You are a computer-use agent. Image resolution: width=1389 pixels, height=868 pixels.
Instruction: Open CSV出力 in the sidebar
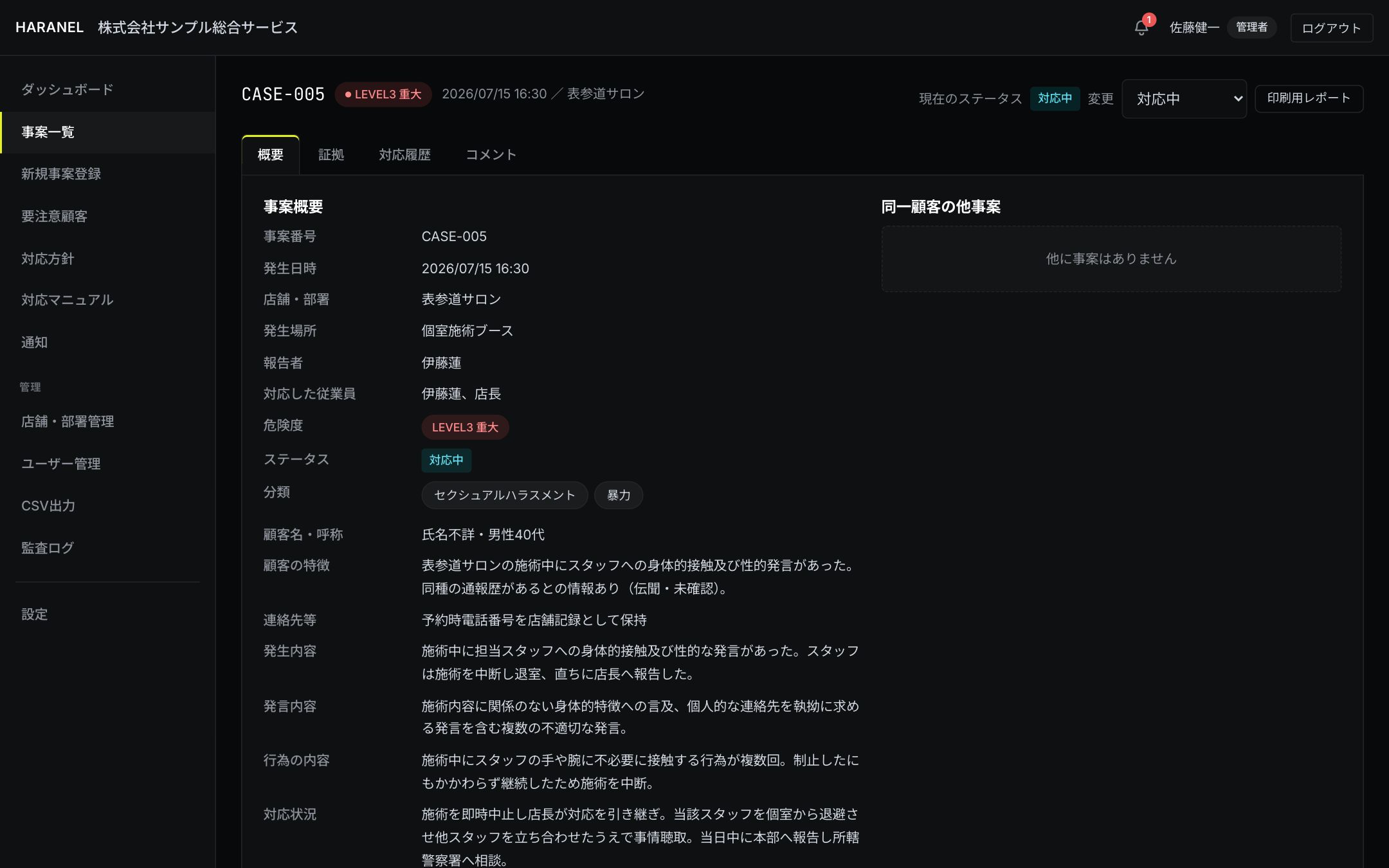[x=107, y=506]
